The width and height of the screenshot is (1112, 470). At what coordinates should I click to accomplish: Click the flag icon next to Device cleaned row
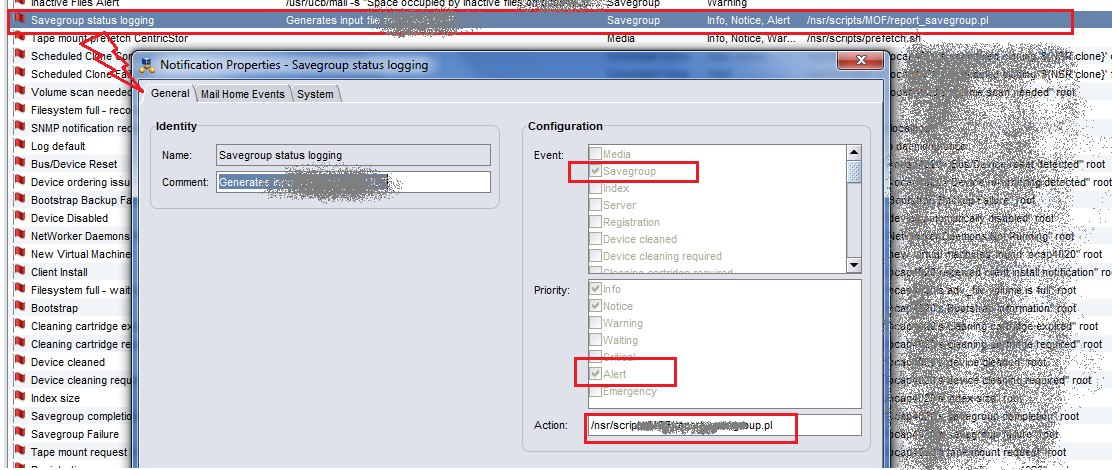[x=20, y=362]
